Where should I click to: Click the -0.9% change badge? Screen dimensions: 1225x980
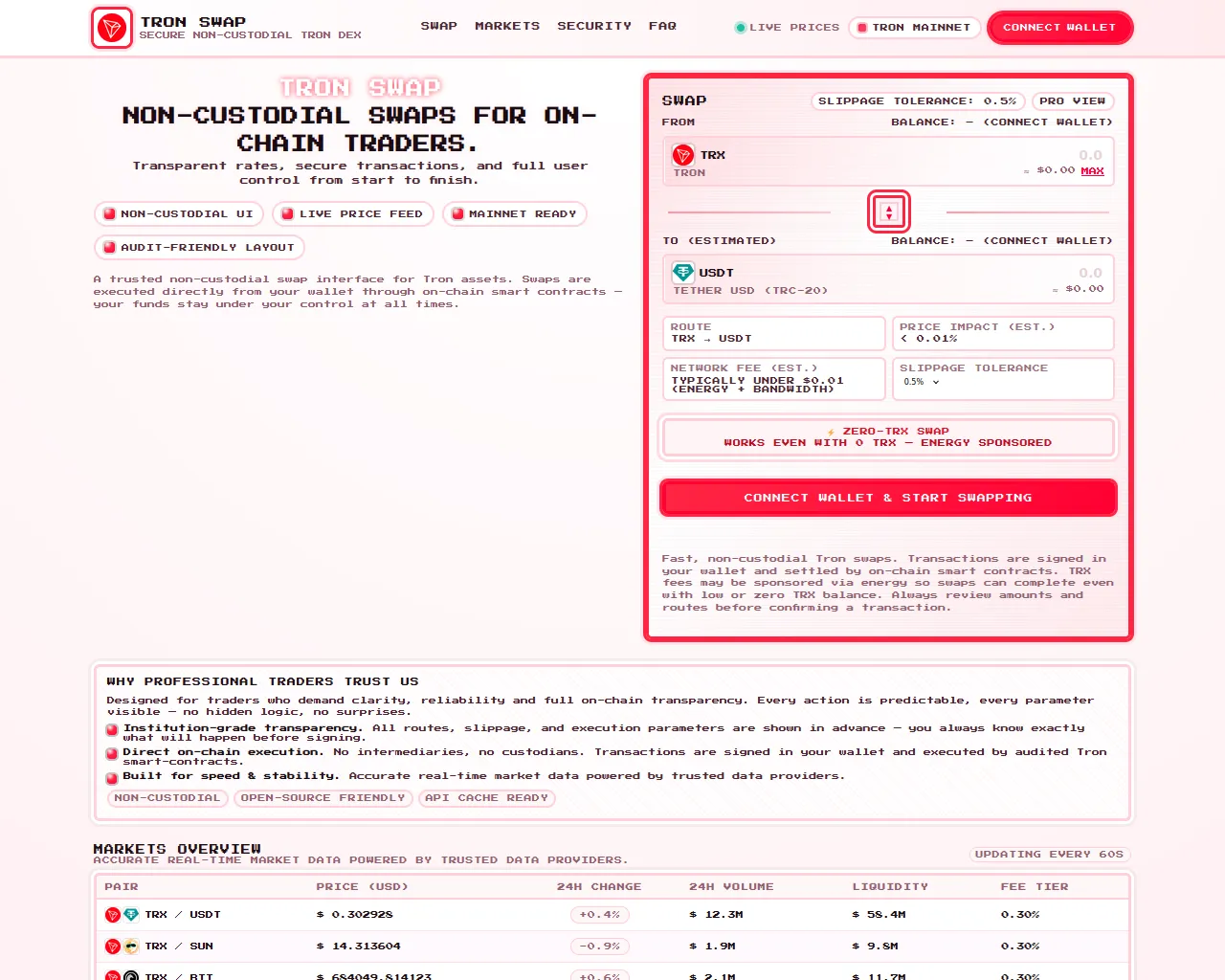point(599,947)
